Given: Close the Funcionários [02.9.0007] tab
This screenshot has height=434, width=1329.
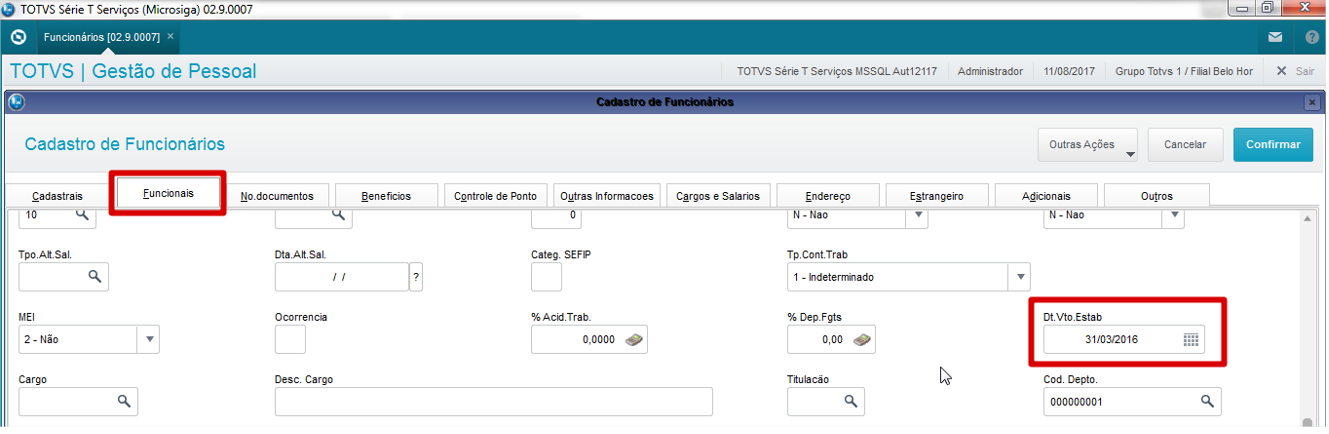Looking at the screenshot, I should (x=170, y=36).
